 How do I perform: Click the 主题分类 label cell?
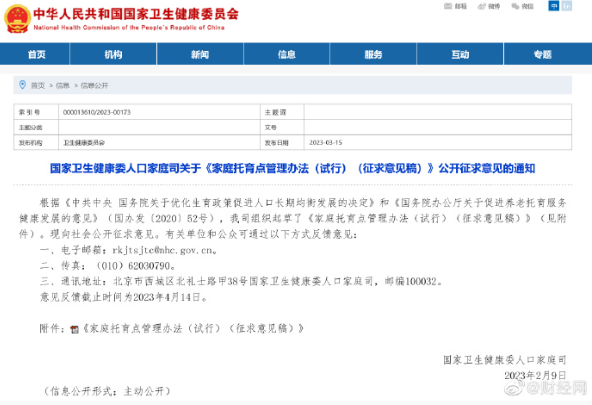click(x=36, y=127)
